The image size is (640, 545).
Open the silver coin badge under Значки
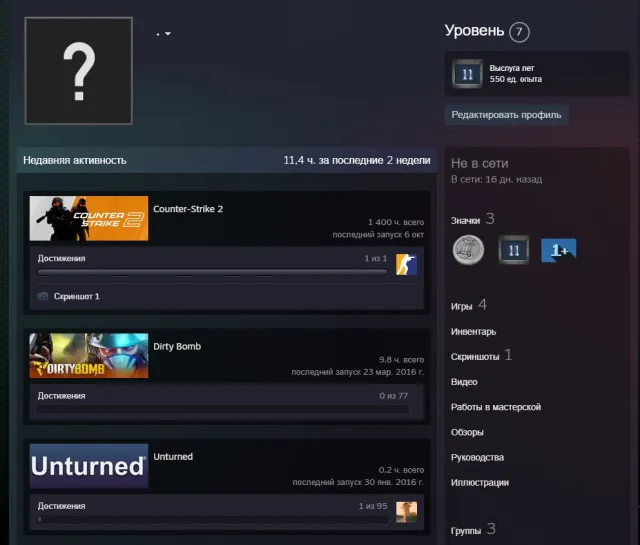click(x=469, y=250)
